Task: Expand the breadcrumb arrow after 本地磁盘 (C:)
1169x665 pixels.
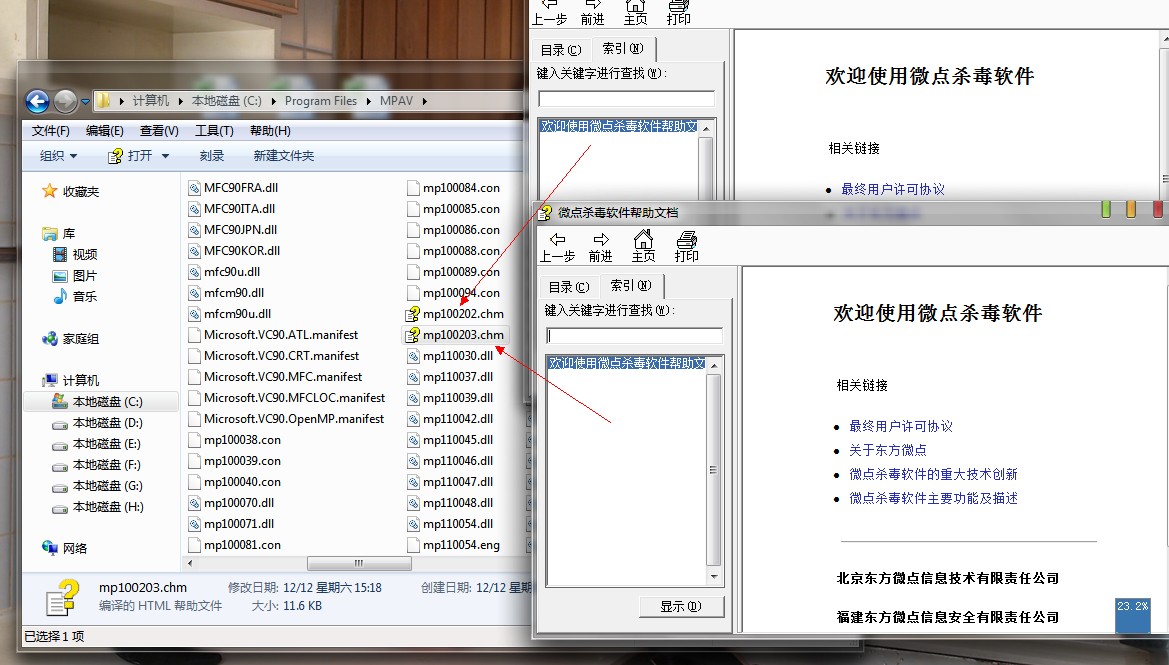Action: [x=274, y=101]
